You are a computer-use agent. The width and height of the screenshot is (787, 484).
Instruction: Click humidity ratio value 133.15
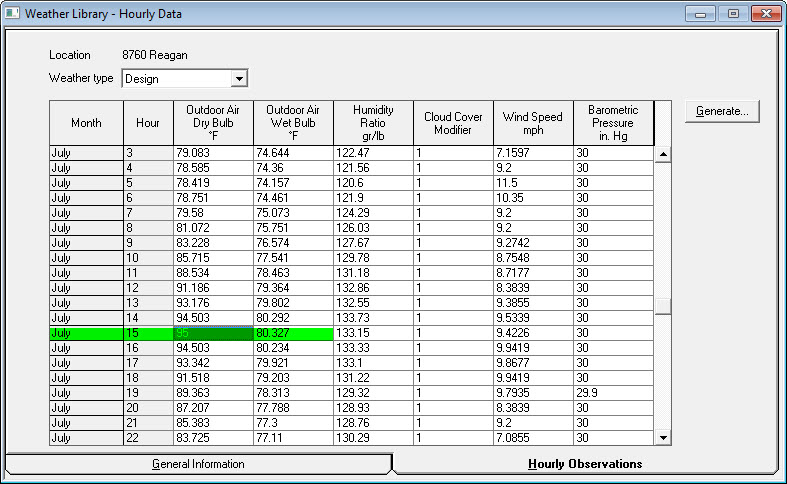coord(373,333)
